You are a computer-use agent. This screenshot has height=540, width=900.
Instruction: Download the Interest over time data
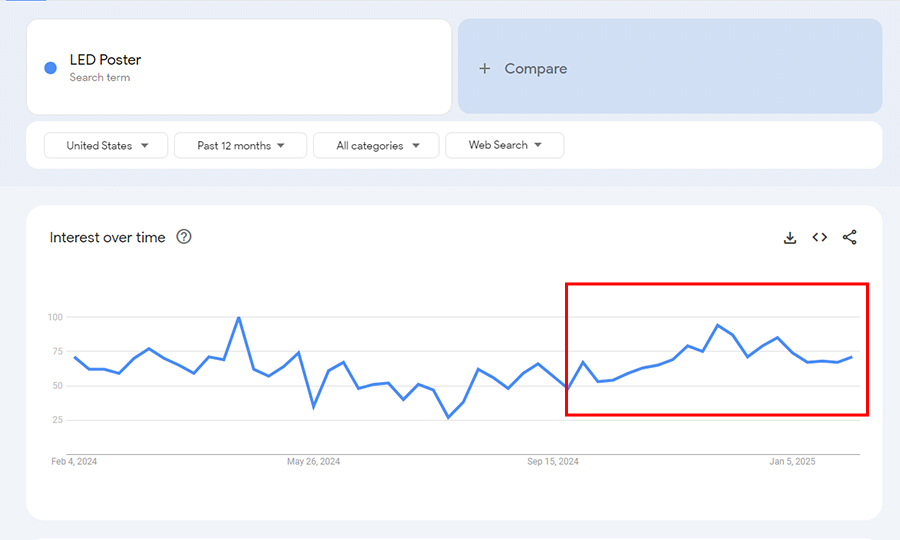[790, 237]
